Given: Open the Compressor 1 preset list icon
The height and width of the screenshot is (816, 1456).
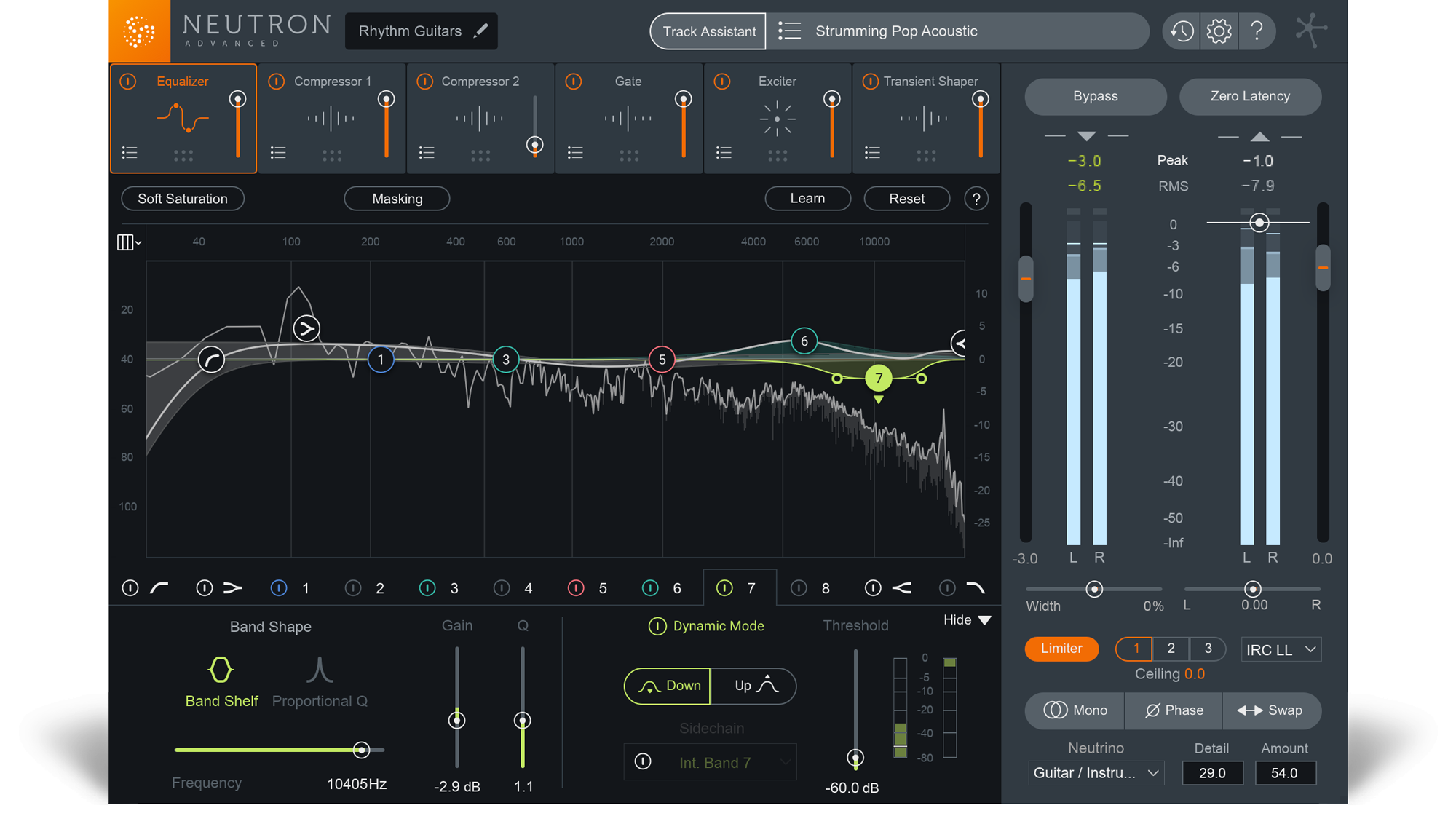Looking at the screenshot, I should click(278, 153).
